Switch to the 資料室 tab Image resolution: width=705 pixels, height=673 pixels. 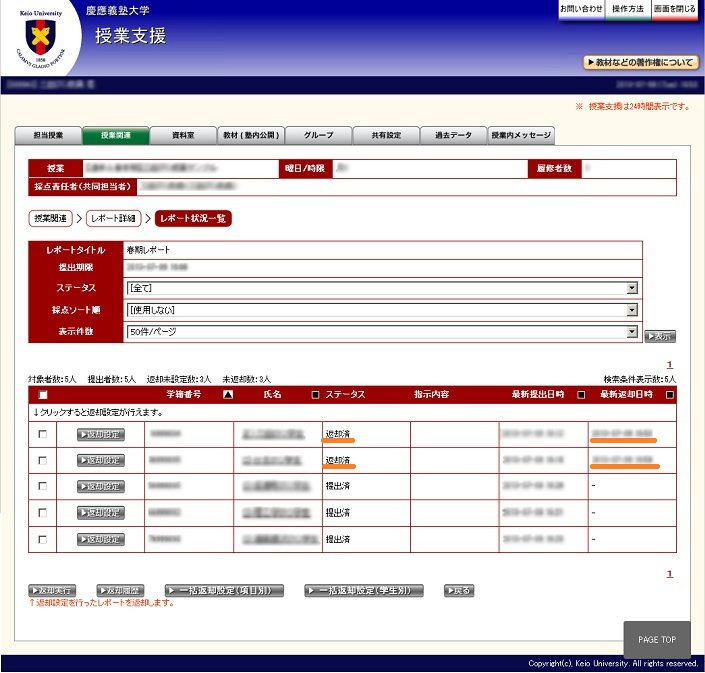(x=183, y=135)
